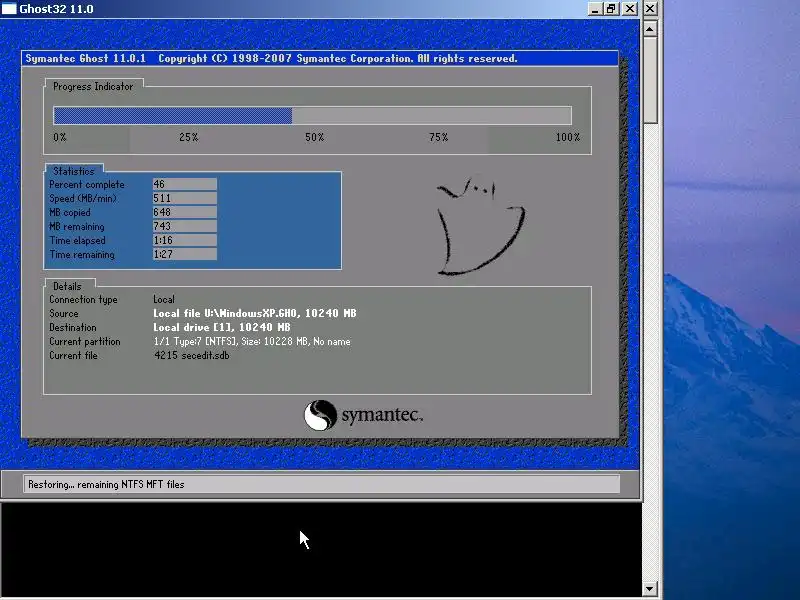800x600 pixels.
Task: Click the vertical scrollbar thumb
Action: (649, 80)
